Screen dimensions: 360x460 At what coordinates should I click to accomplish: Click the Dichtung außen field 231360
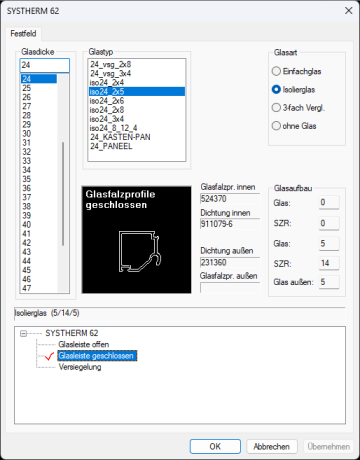coord(230,262)
